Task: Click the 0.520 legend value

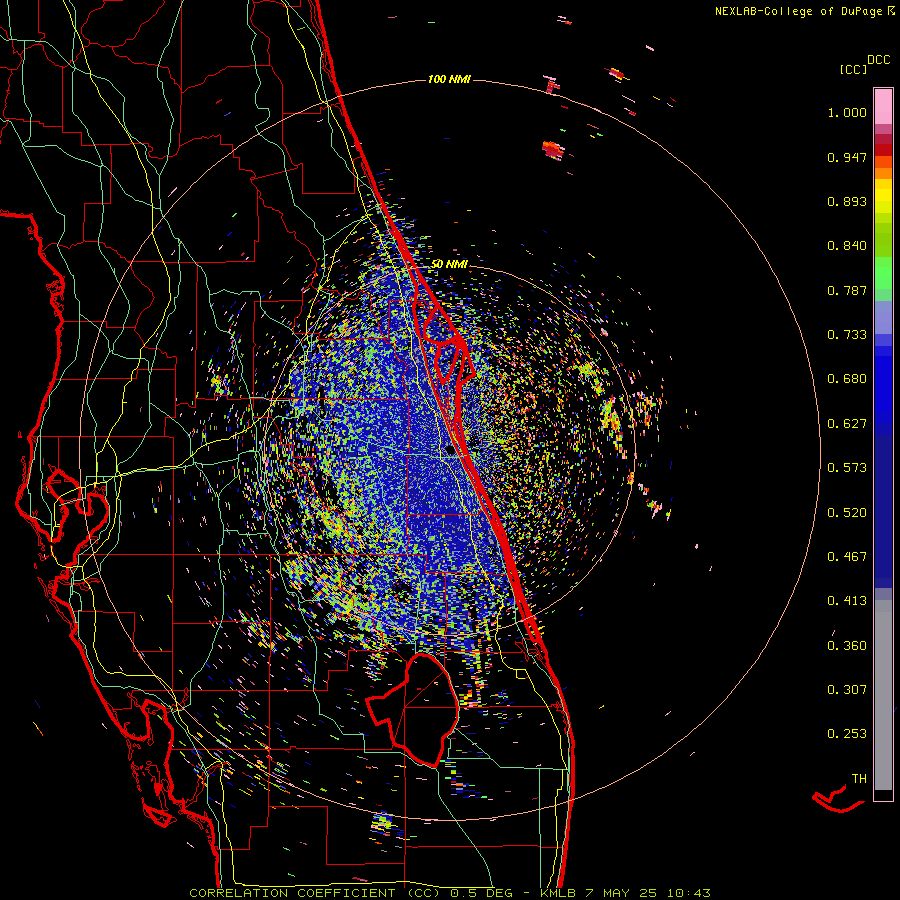Action: coord(847,513)
